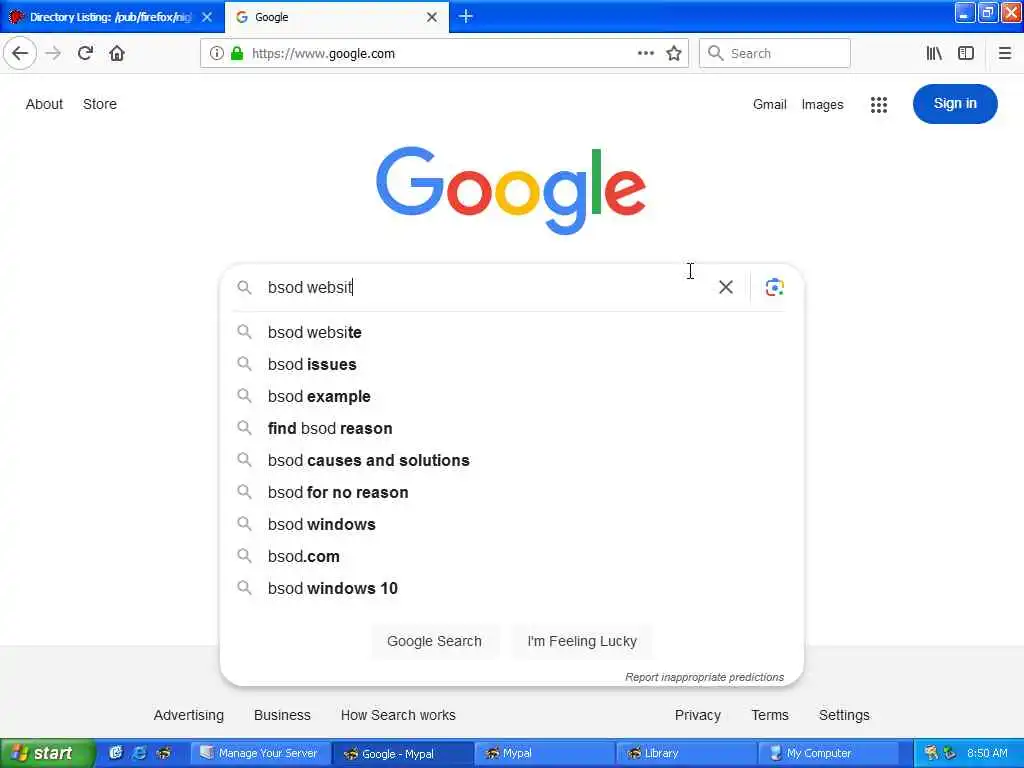Switch to the Directory Listing tab
Image resolution: width=1024 pixels, height=768 pixels.
pos(110,17)
